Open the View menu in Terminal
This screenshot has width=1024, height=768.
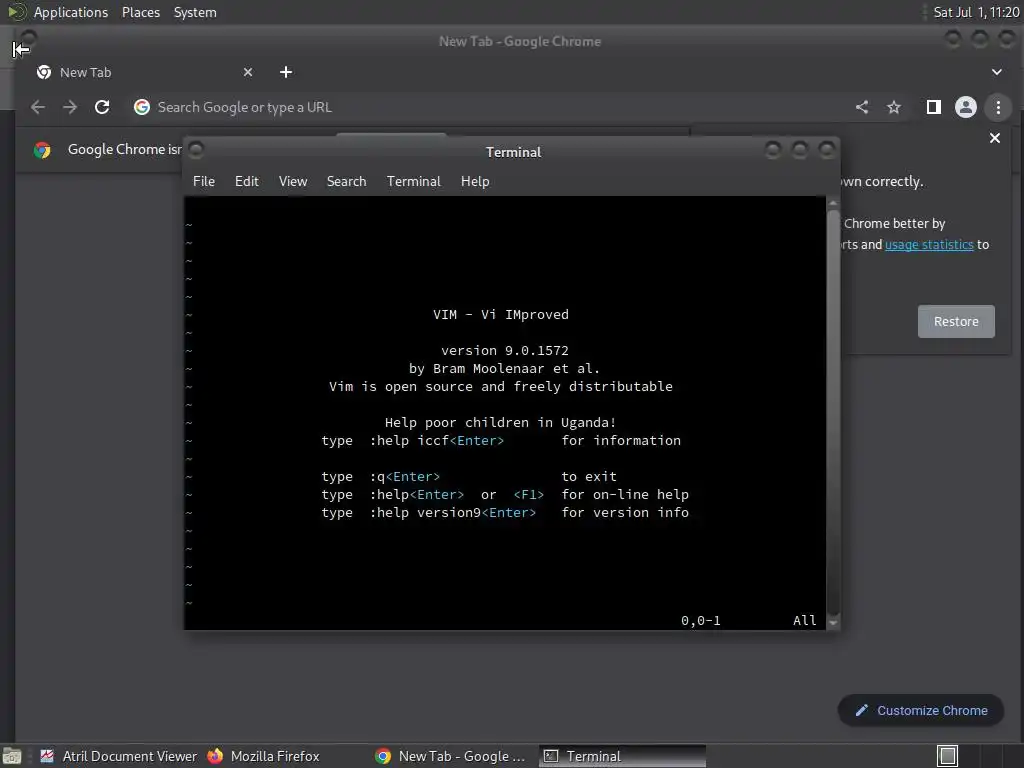[x=293, y=182]
